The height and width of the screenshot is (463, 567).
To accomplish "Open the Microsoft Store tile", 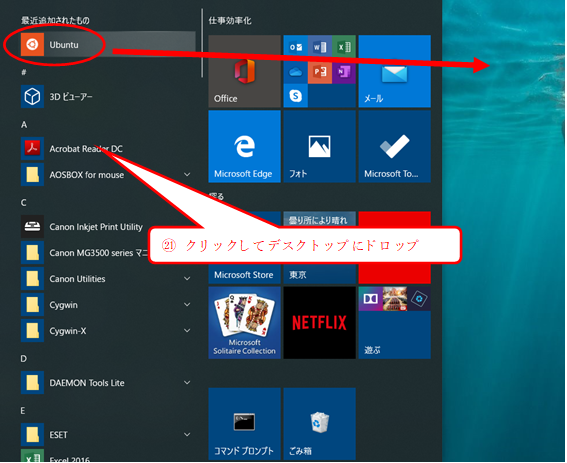I will click(244, 274).
